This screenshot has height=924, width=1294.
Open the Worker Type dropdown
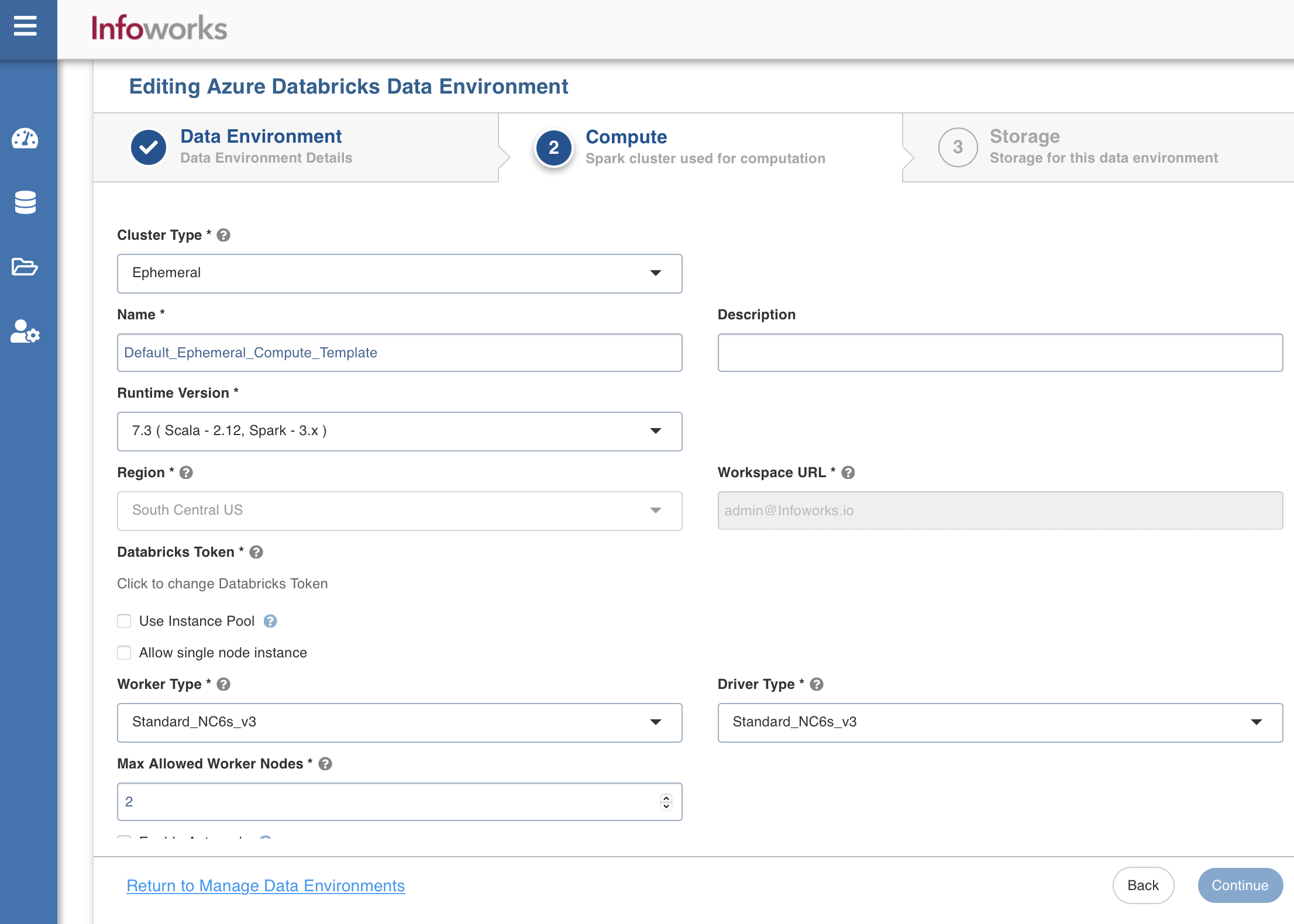[400, 722]
